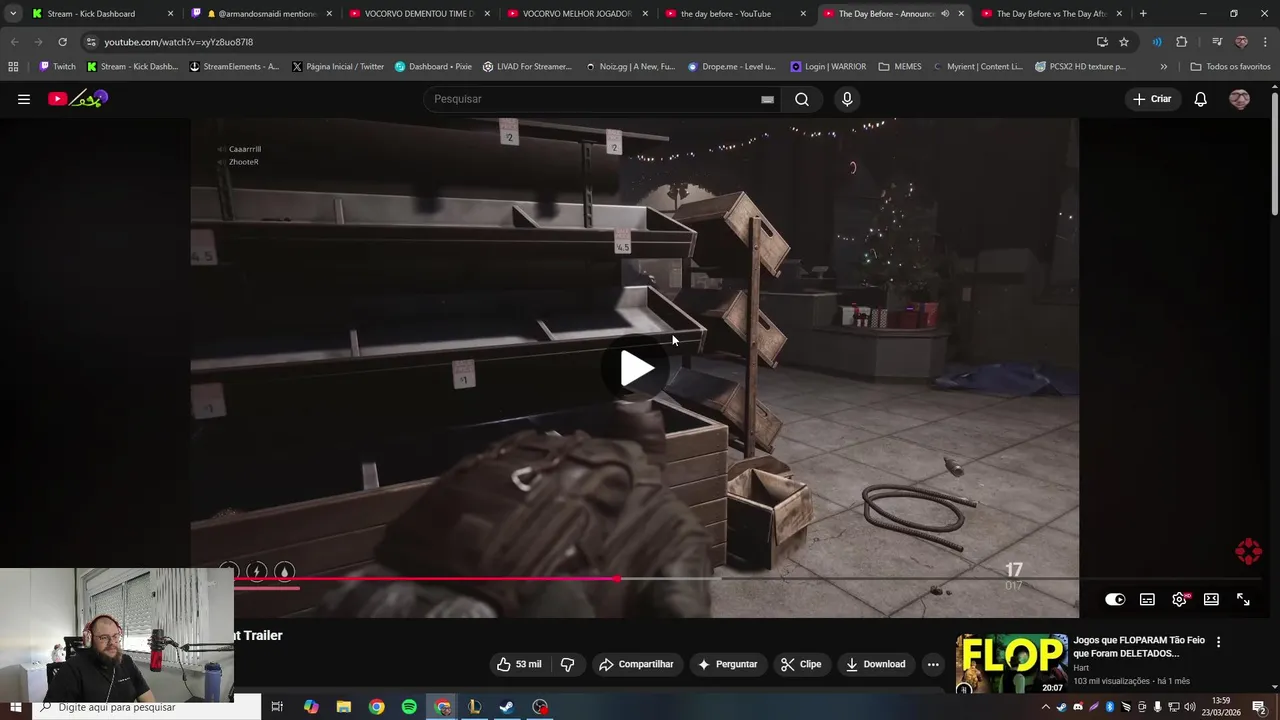
Task: Go back to previous page
Action: [14, 42]
